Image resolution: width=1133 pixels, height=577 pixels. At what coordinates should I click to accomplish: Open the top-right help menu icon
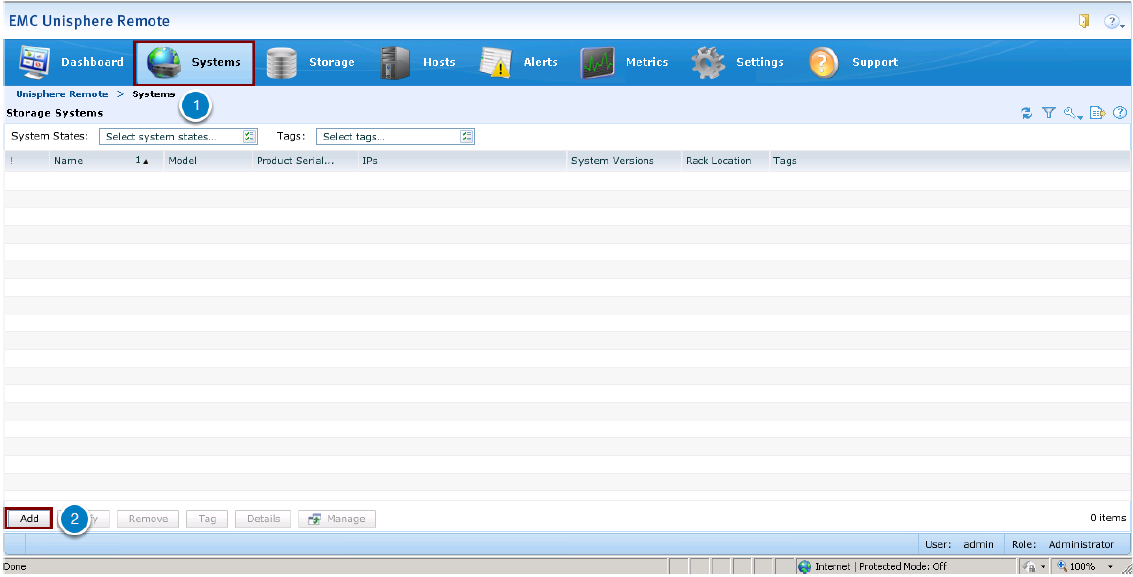1113,22
